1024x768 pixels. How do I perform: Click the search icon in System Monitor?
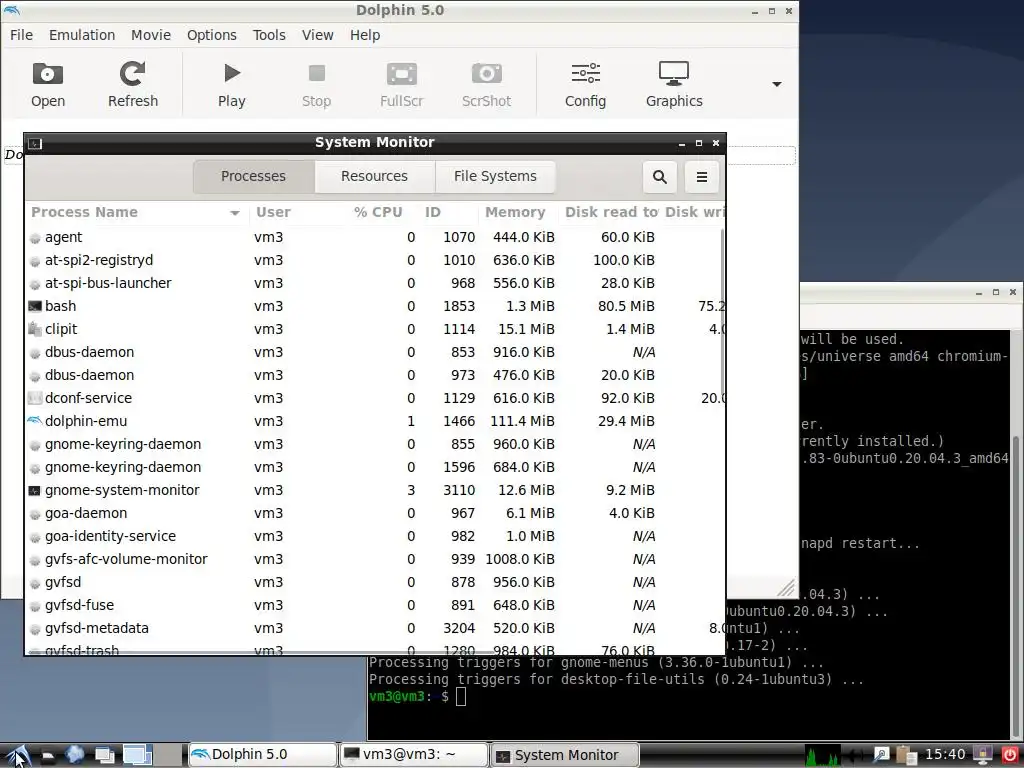coord(660,177)
